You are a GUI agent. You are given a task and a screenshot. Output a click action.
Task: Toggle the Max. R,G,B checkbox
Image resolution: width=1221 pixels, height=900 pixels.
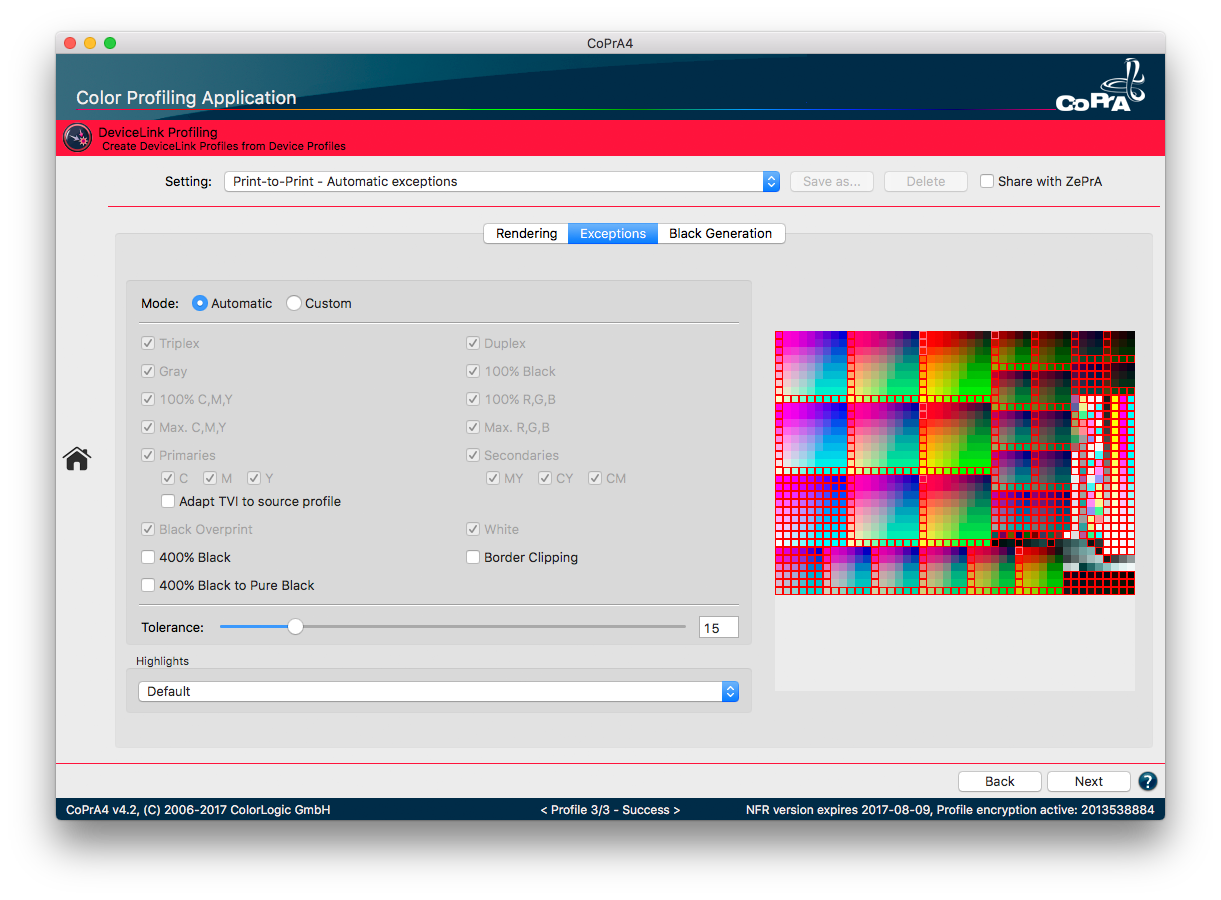(x=473, y=427)
